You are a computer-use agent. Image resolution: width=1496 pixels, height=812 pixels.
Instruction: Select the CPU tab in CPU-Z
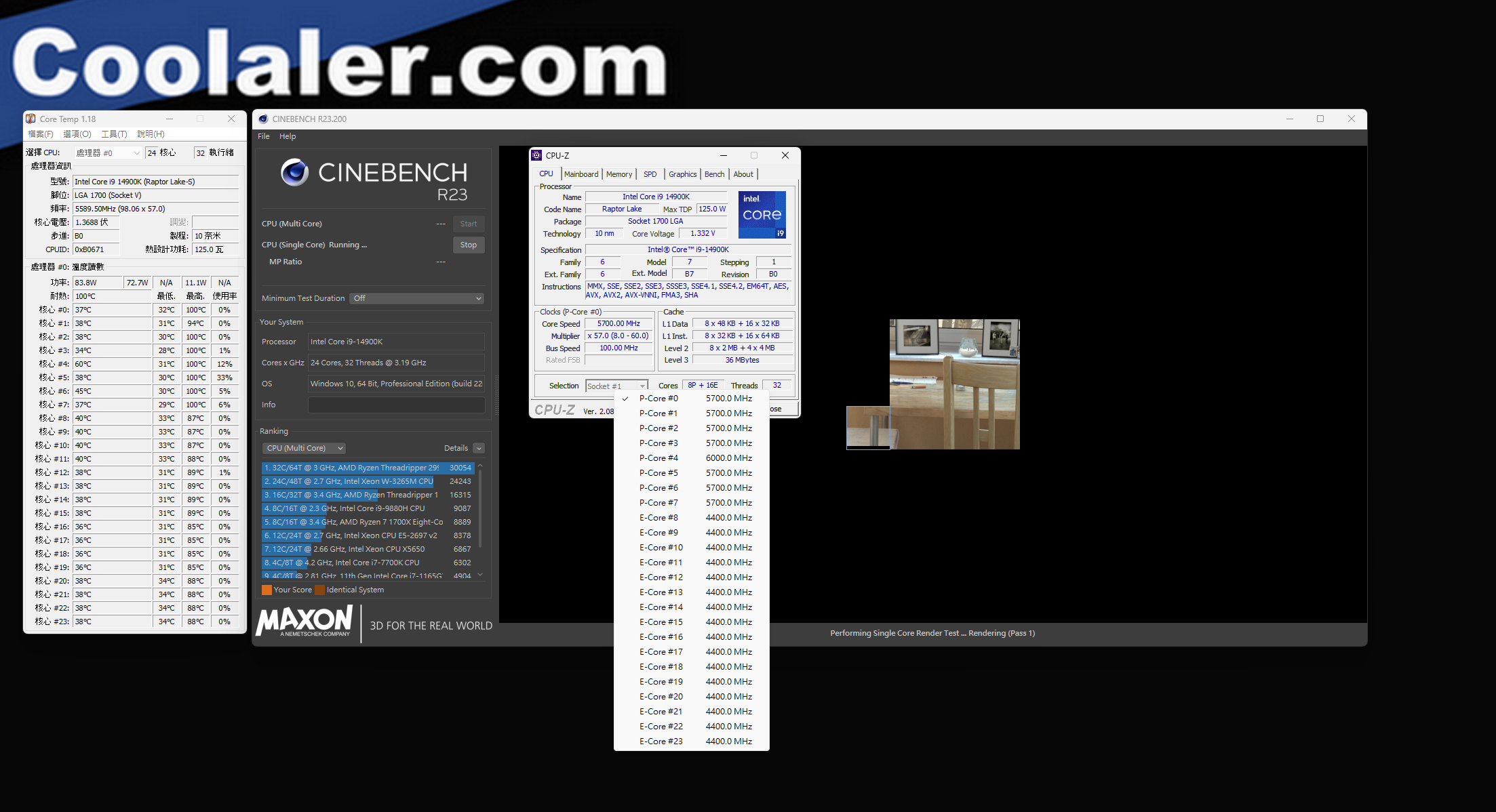coord(546,174)
